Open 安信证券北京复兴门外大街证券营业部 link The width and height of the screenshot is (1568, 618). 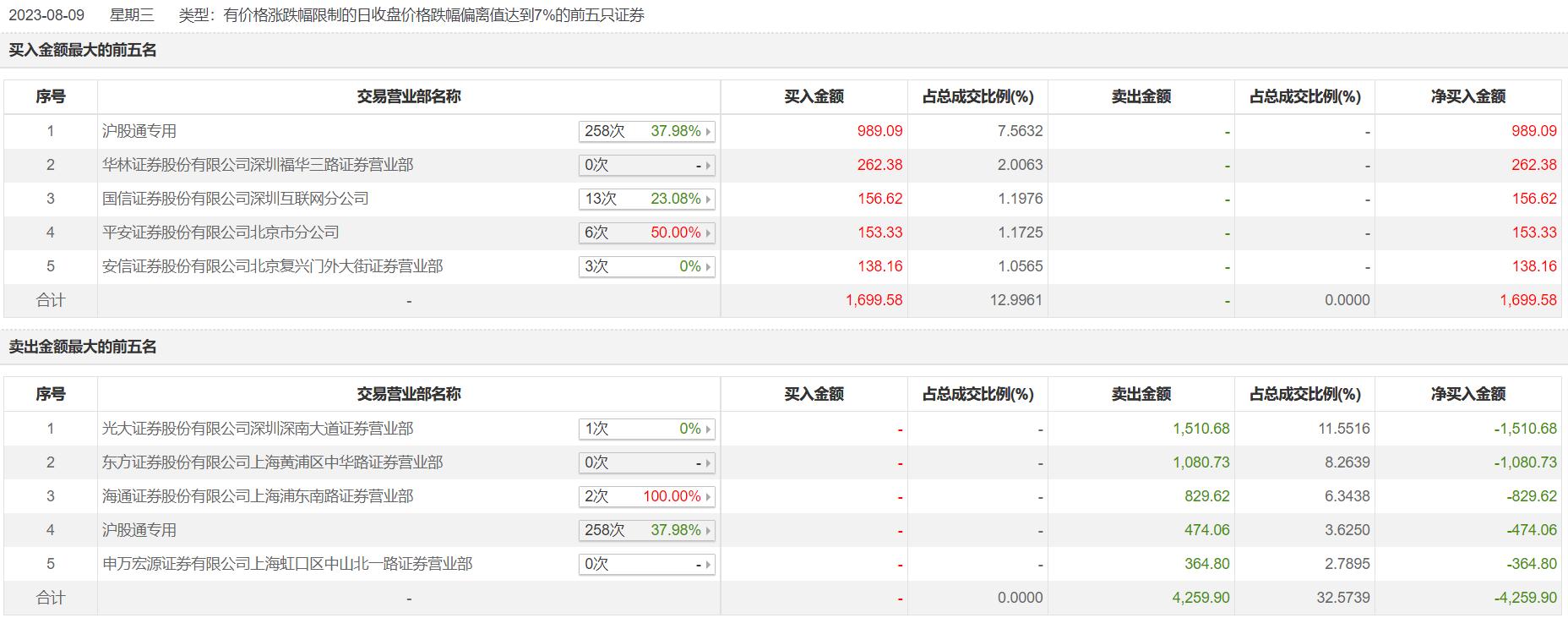(x=273, y=266)
